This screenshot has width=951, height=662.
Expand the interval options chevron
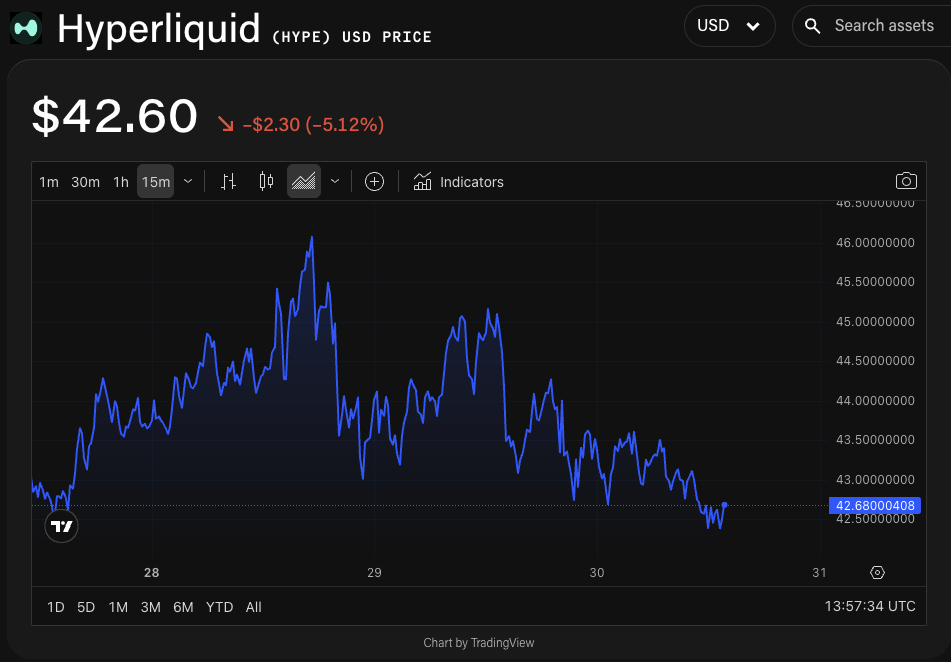187,181
